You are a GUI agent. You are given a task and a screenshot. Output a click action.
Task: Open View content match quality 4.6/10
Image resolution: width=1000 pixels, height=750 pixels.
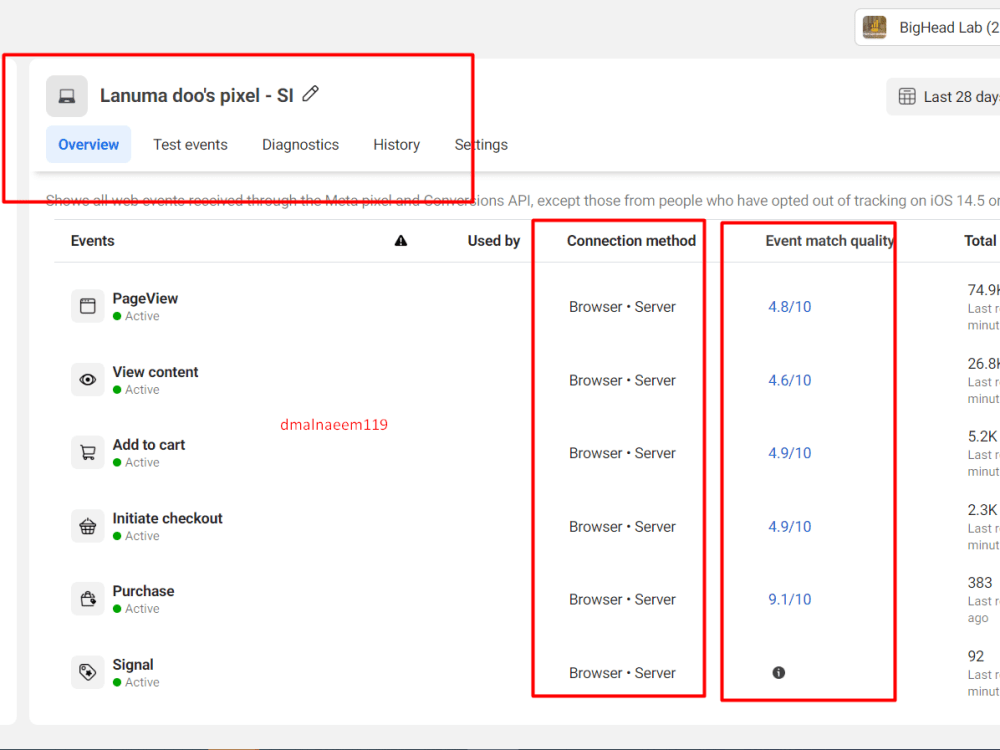point(790,380)
